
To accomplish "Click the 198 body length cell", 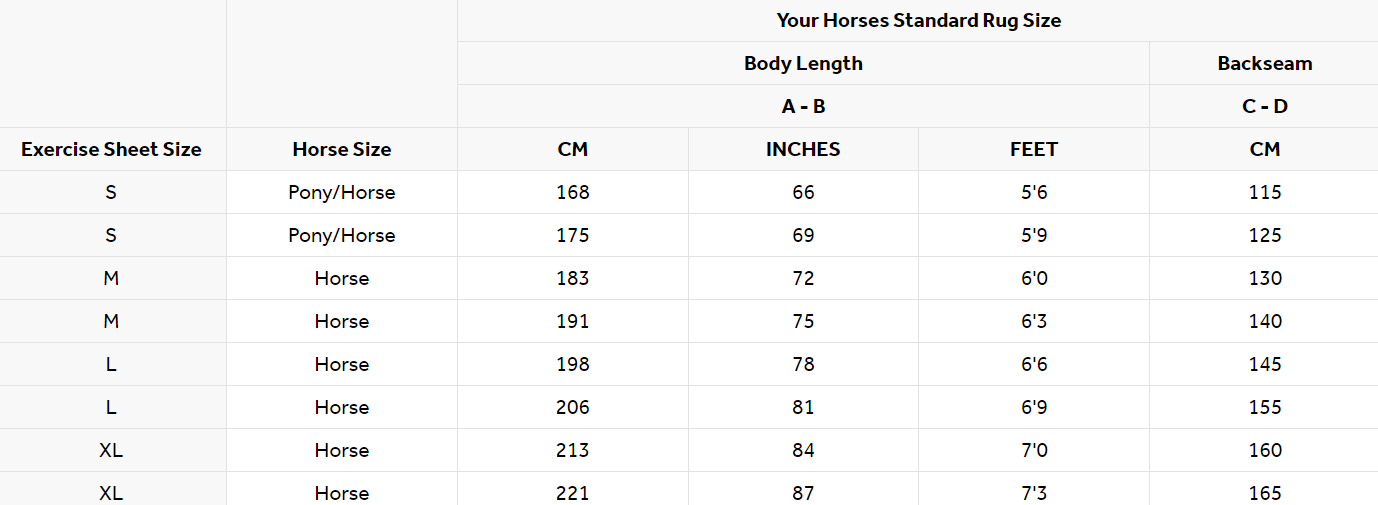I will [573, 364].
